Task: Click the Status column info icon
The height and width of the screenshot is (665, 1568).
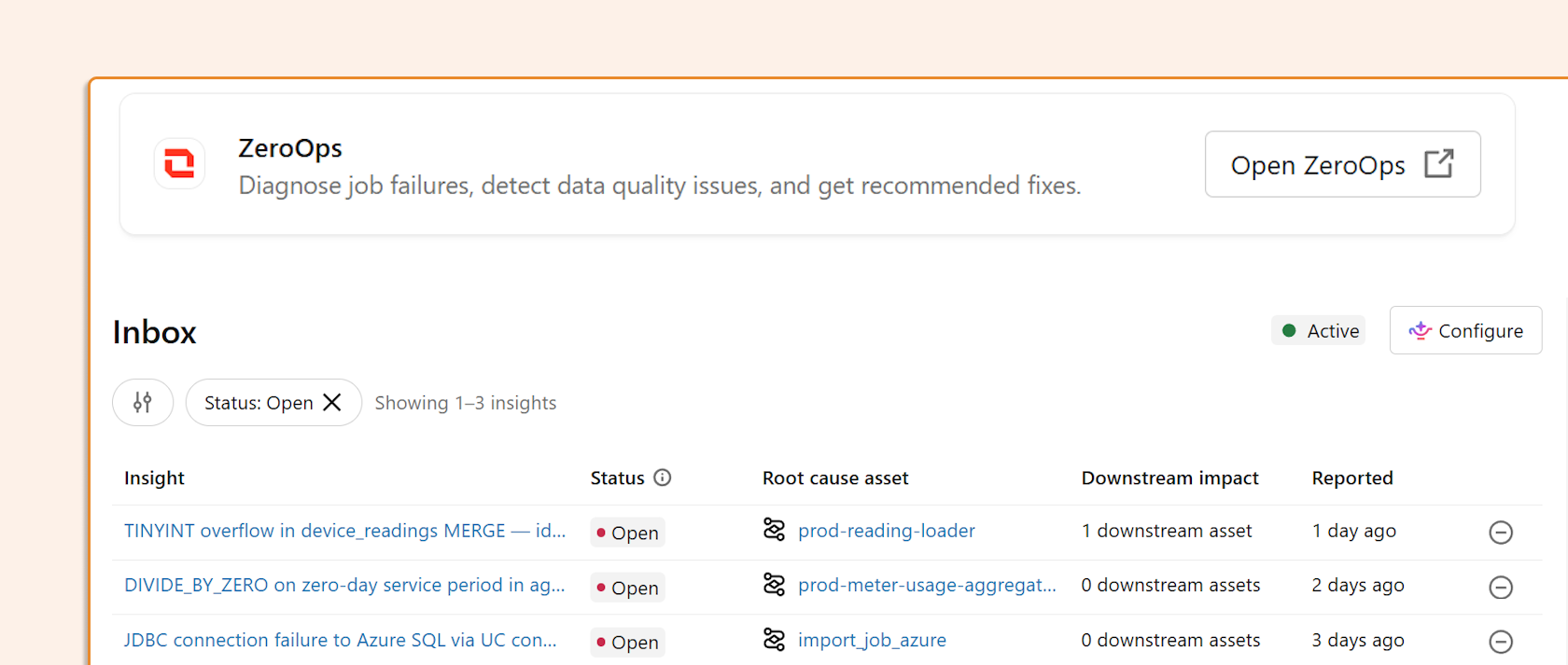Action: 663,478
